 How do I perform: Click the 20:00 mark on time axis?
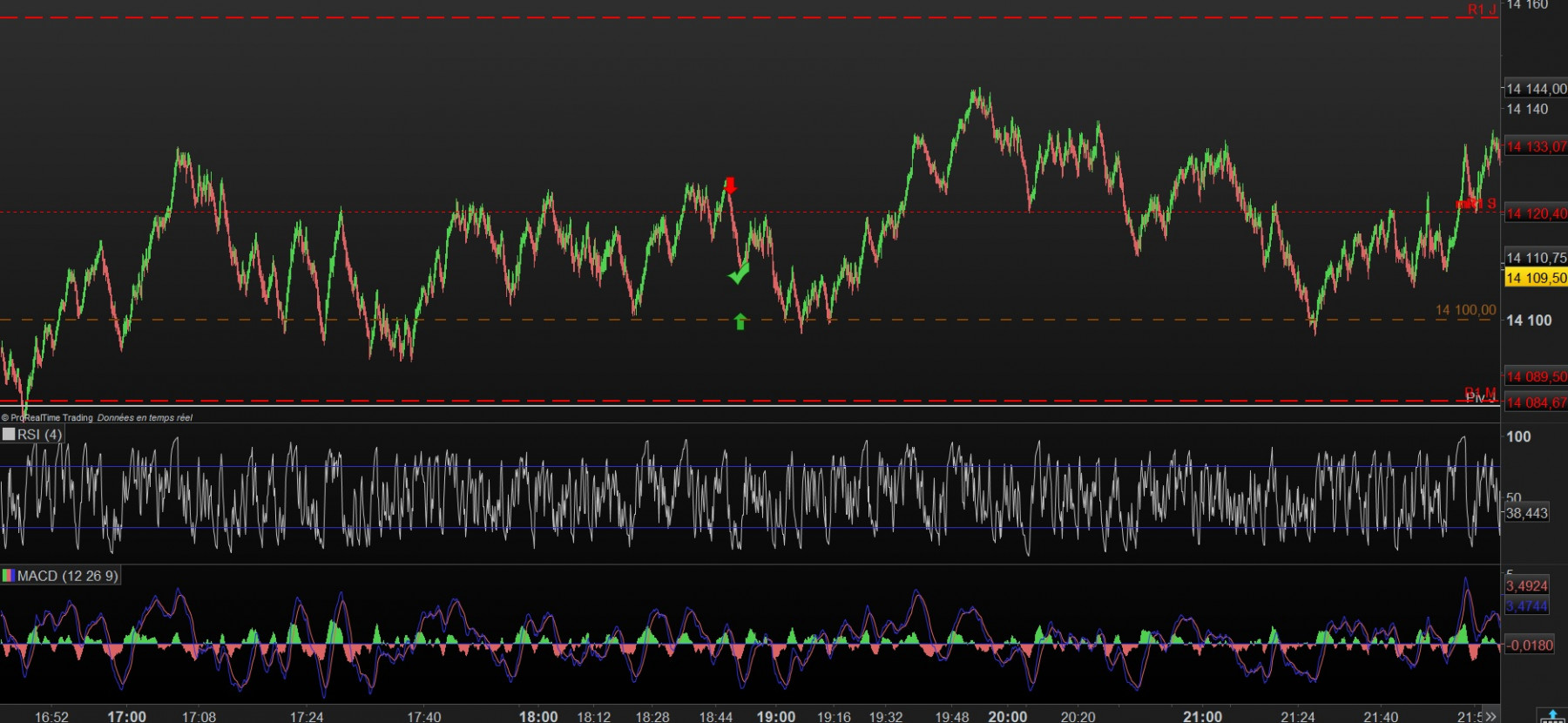pos(1008,716)
